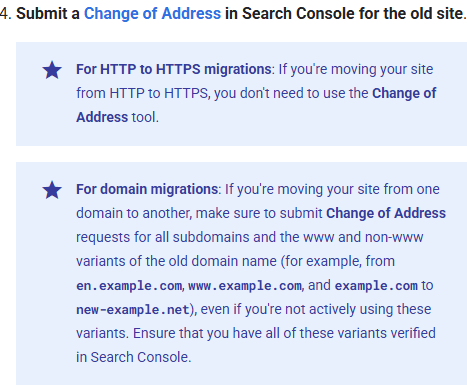Click the code text "www.example.com"
The height and width of the screenshot is (385, 467).
245,286
